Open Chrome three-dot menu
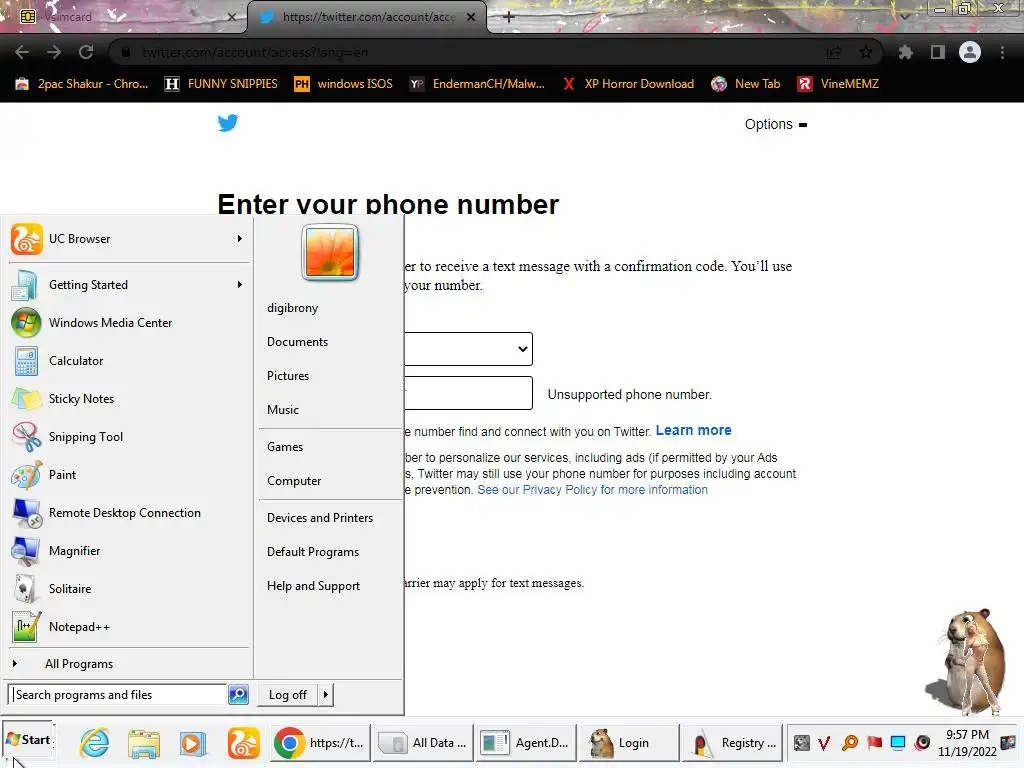This screenshot has height=768, width=1024. [1002, 52]
